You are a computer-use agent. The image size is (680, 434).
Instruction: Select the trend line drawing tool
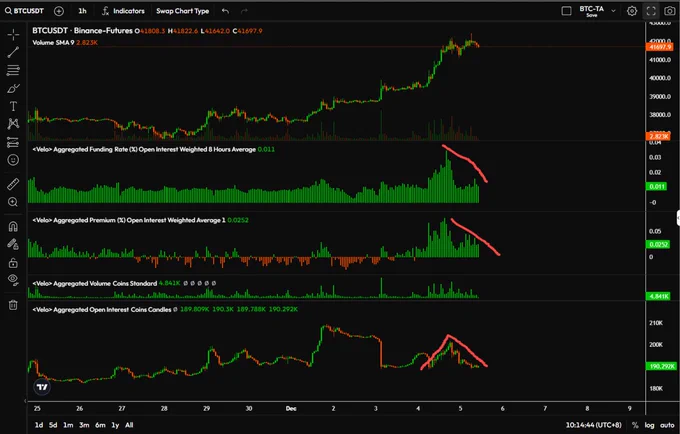tap(13, 52)
